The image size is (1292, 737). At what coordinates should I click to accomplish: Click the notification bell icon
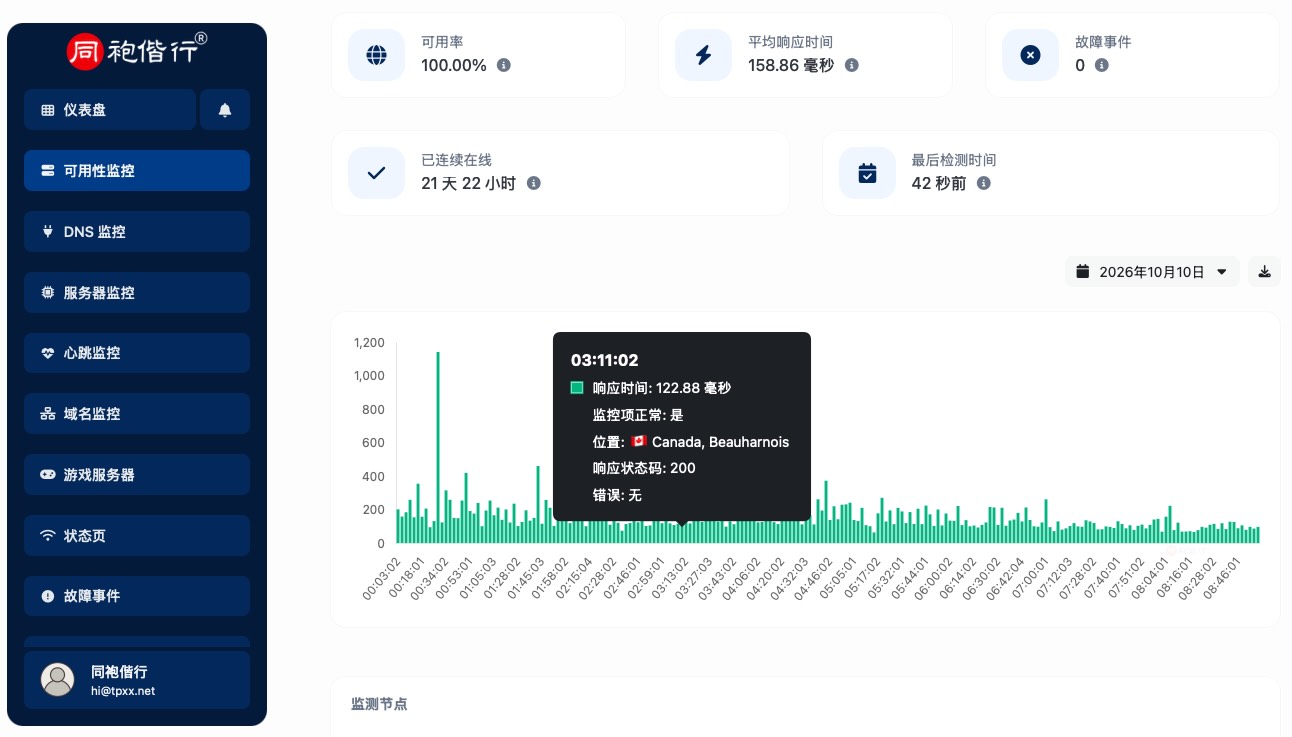click(x=225, y=110)
